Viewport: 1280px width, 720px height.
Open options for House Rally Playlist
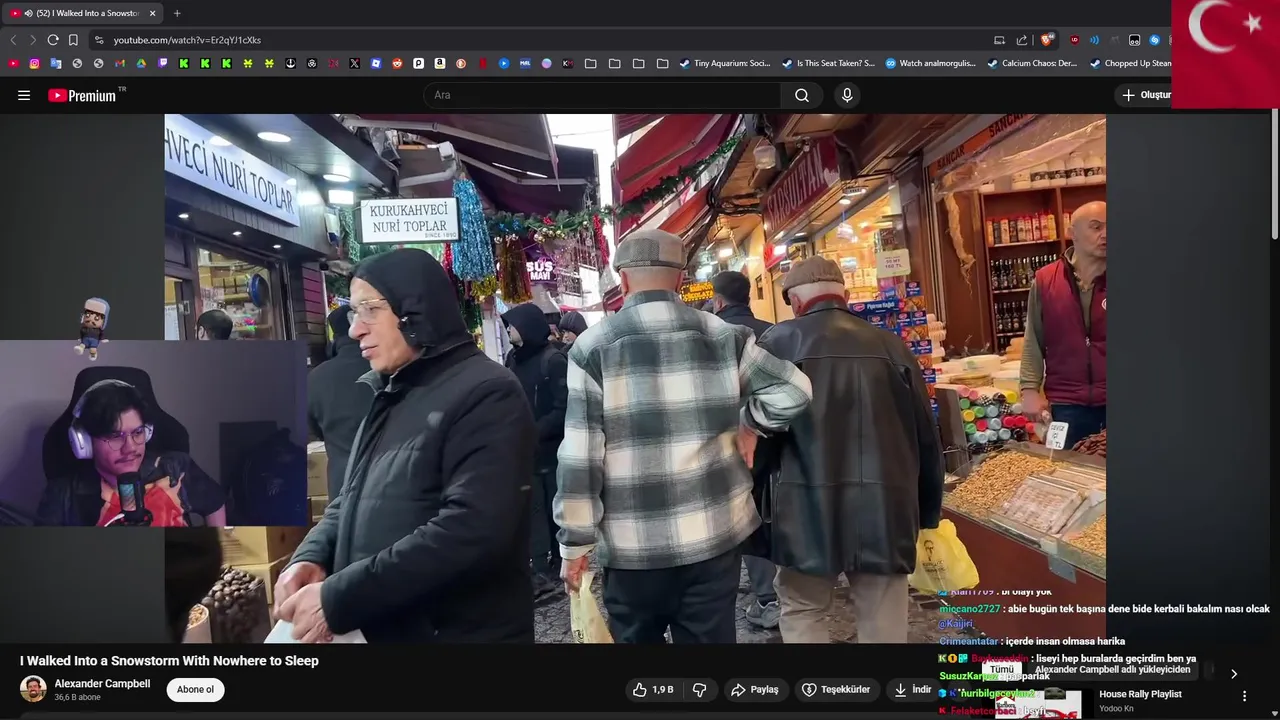coord(1245,696)
